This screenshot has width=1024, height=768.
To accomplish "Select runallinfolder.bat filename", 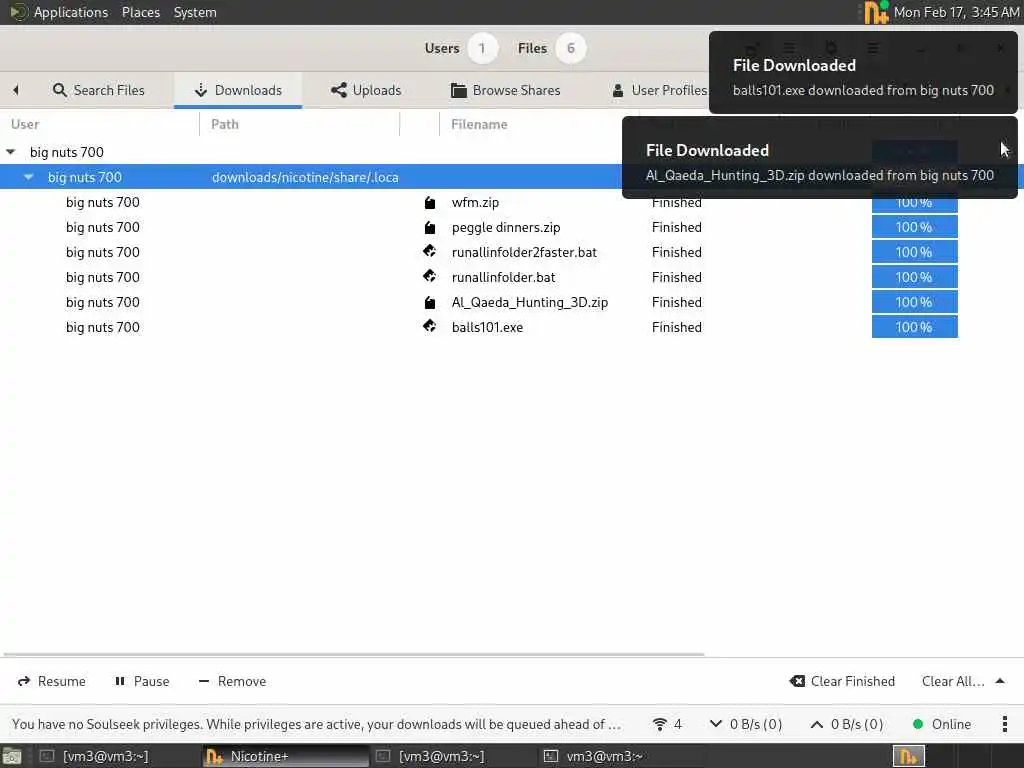I will click(x=504, y=277).
